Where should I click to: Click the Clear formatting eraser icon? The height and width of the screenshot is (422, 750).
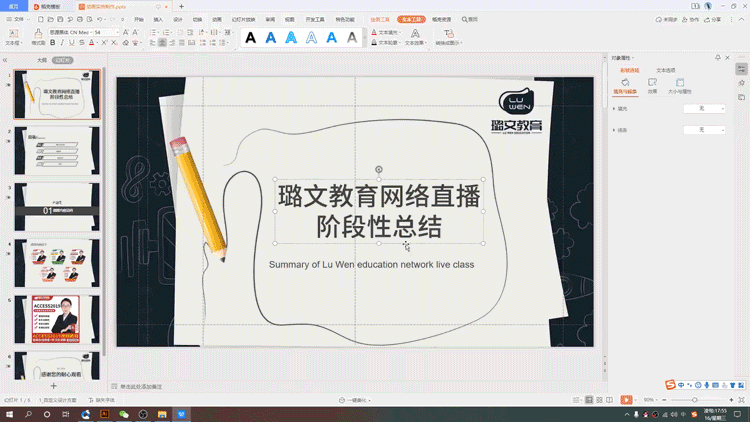(126, 43)
